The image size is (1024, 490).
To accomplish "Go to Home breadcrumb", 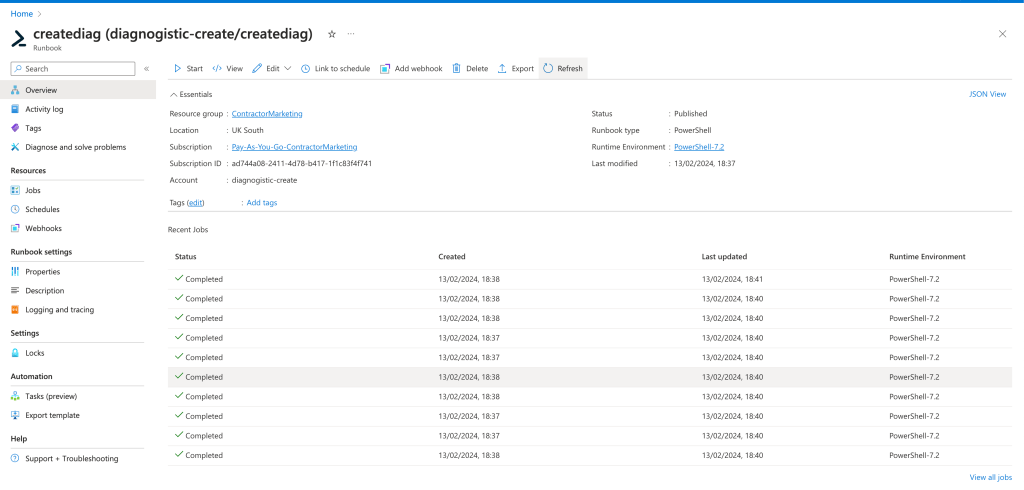I will [22, 14].
